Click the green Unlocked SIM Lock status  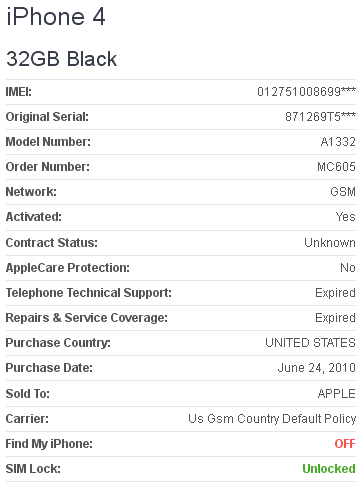click(329, 469)
